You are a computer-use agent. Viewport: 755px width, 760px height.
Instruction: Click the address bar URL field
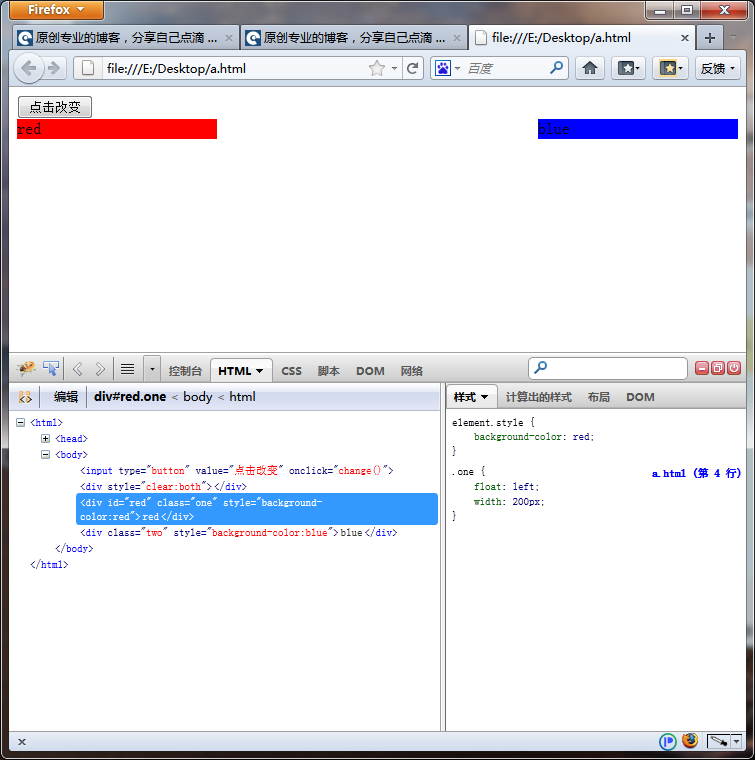pos(233,68)
